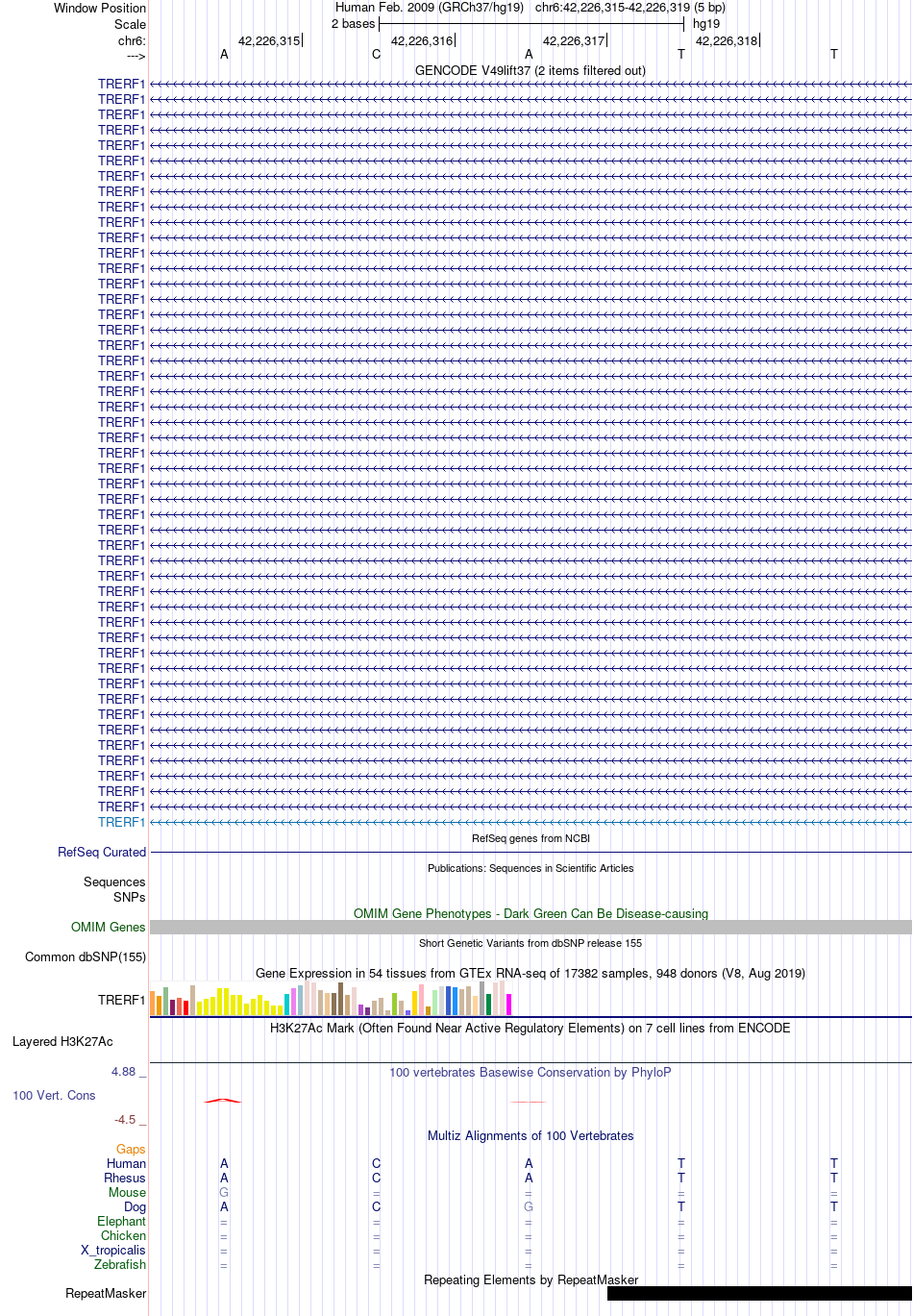Click the RepeatMasker track label

point(106,1294)
